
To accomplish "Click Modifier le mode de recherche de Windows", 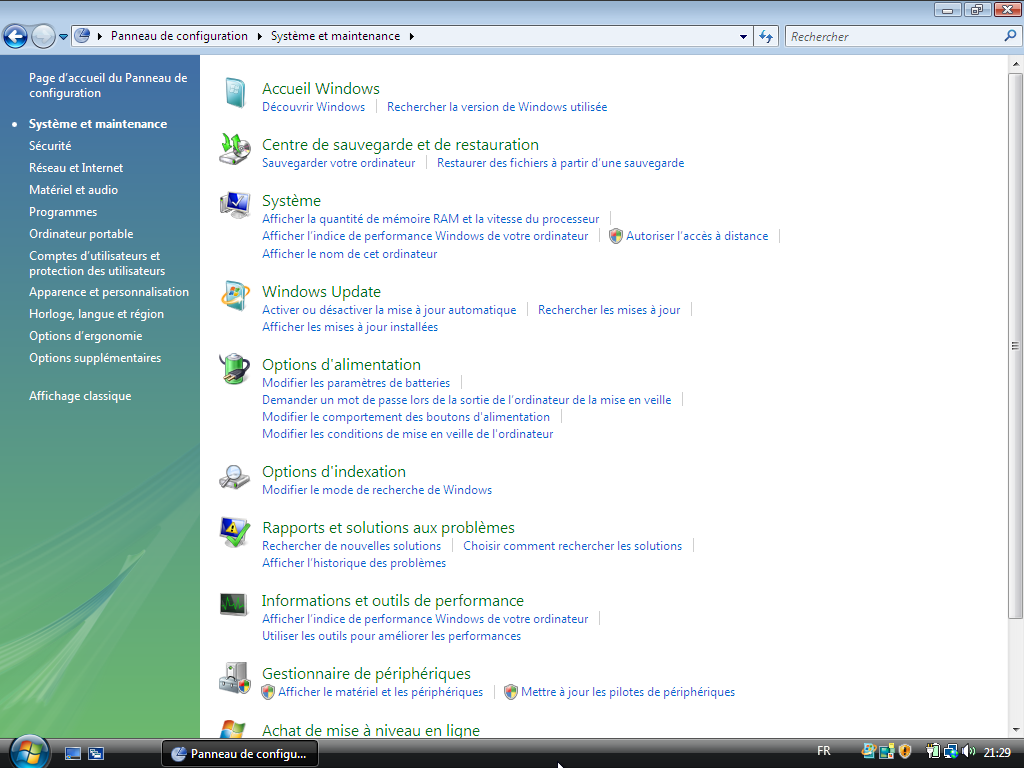I will pos(377,490).
